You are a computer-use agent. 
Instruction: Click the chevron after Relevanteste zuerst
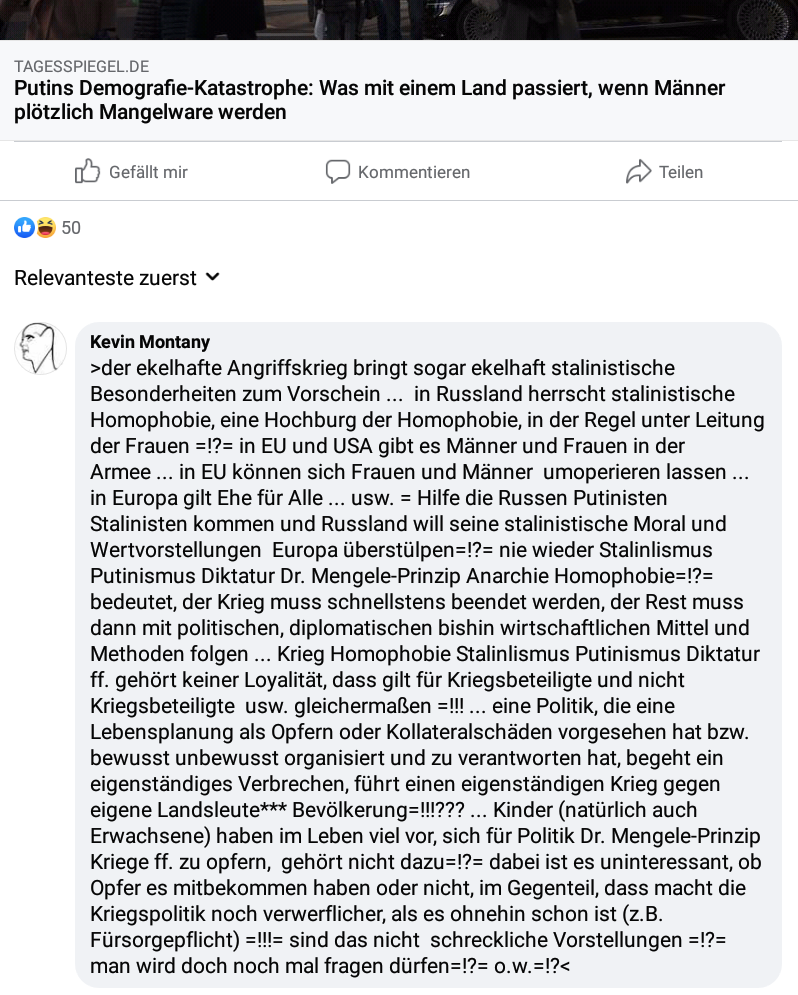pos(213,277)
